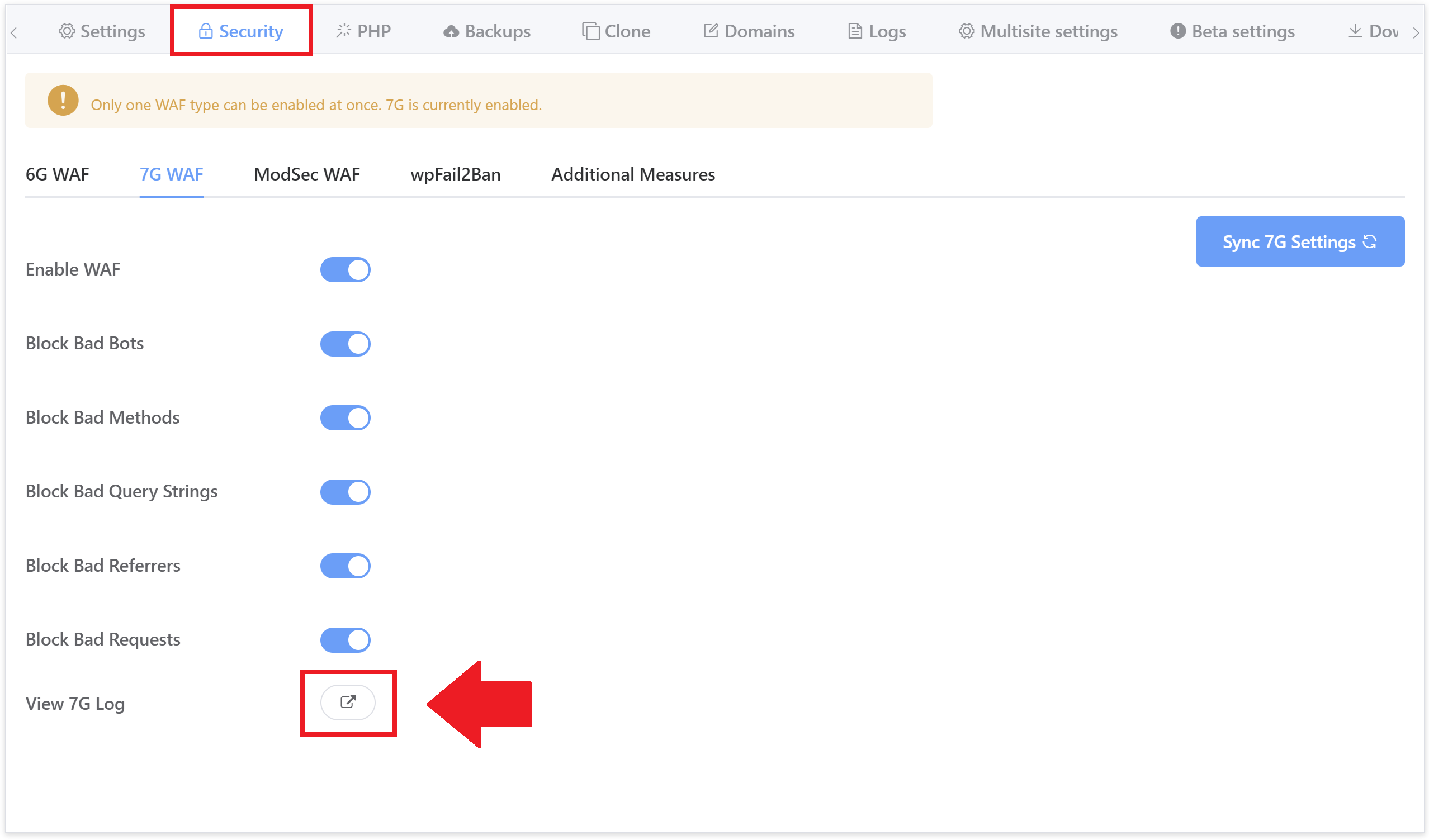Open the Settings tab
Screen dimensions: 1429x840
coord(102,31)
